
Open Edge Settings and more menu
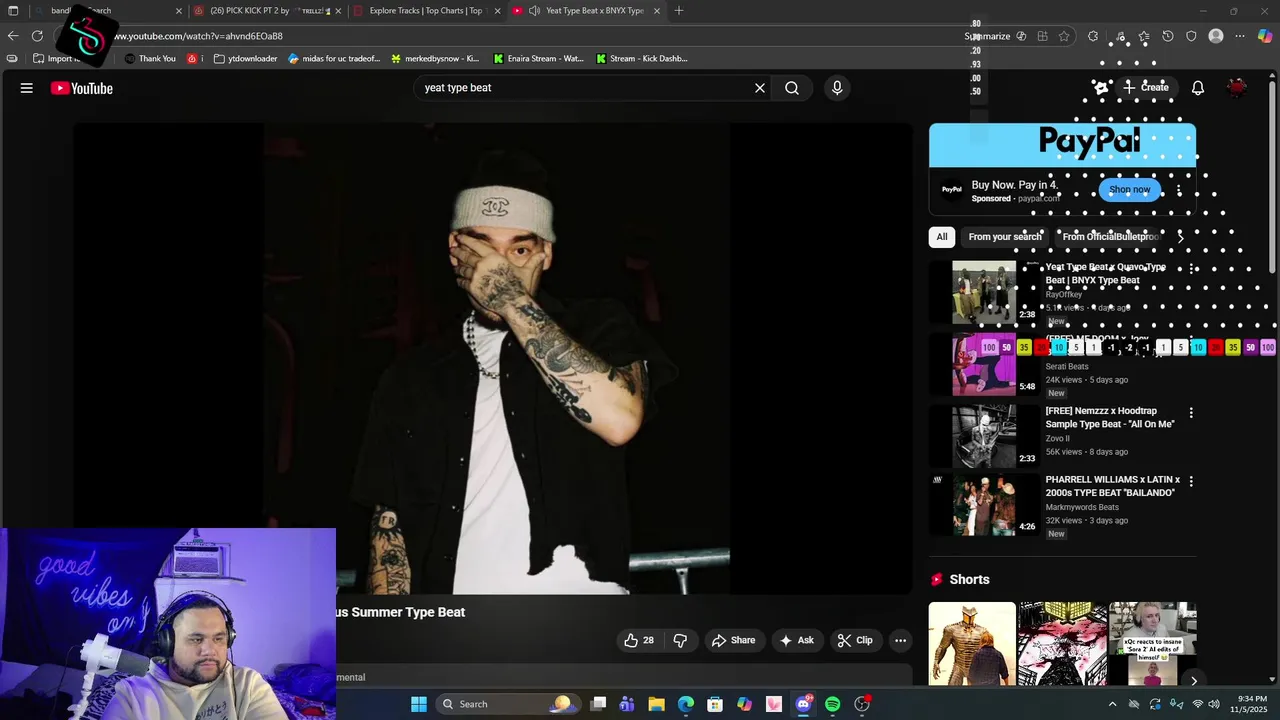[1240, 36]
